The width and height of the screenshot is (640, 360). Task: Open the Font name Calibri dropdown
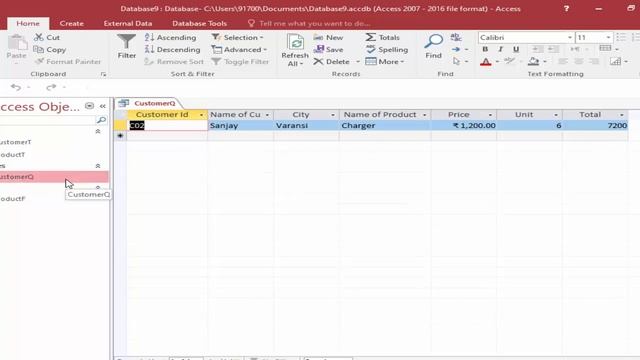coord(570,38)
